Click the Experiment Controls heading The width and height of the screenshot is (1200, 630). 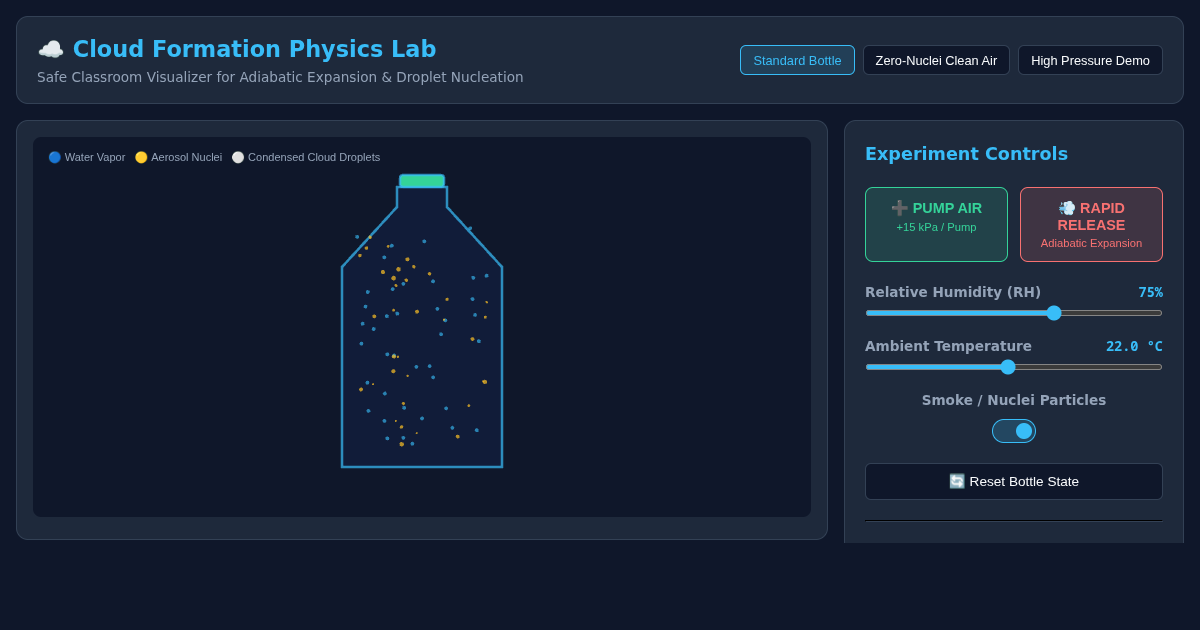pyautogui.click(x=966, y=154)
